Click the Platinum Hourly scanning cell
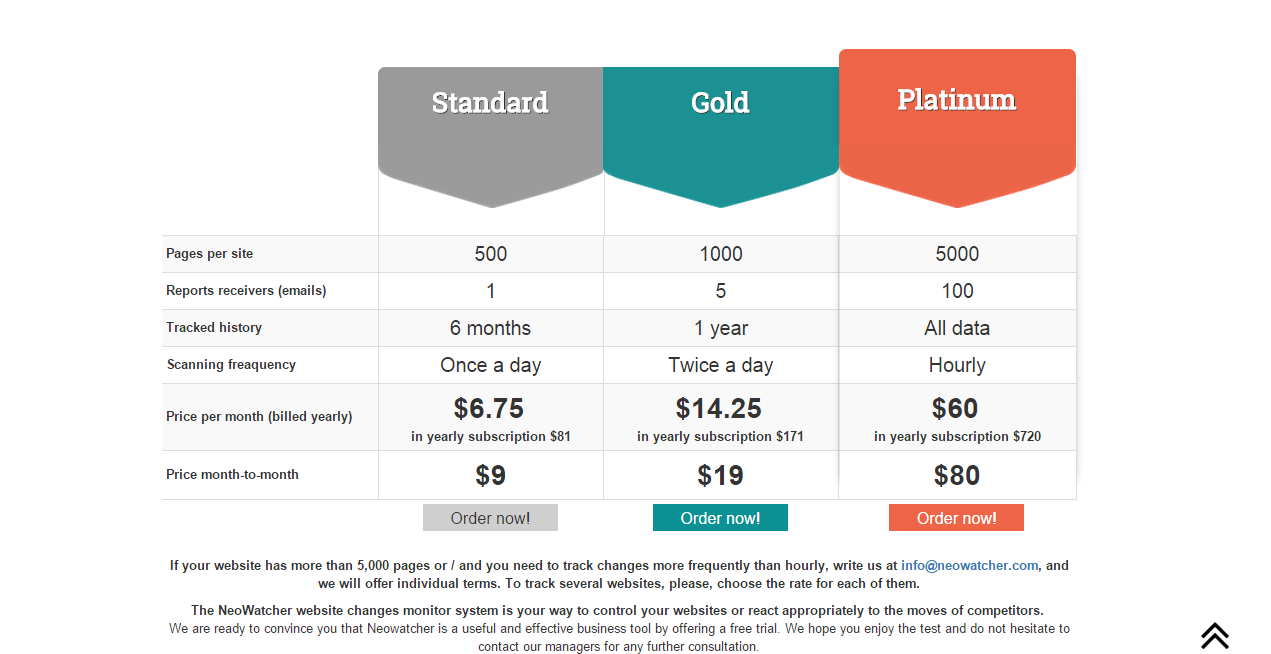Viewport: 1271px width, 654px height. click(x=957, y=365)
